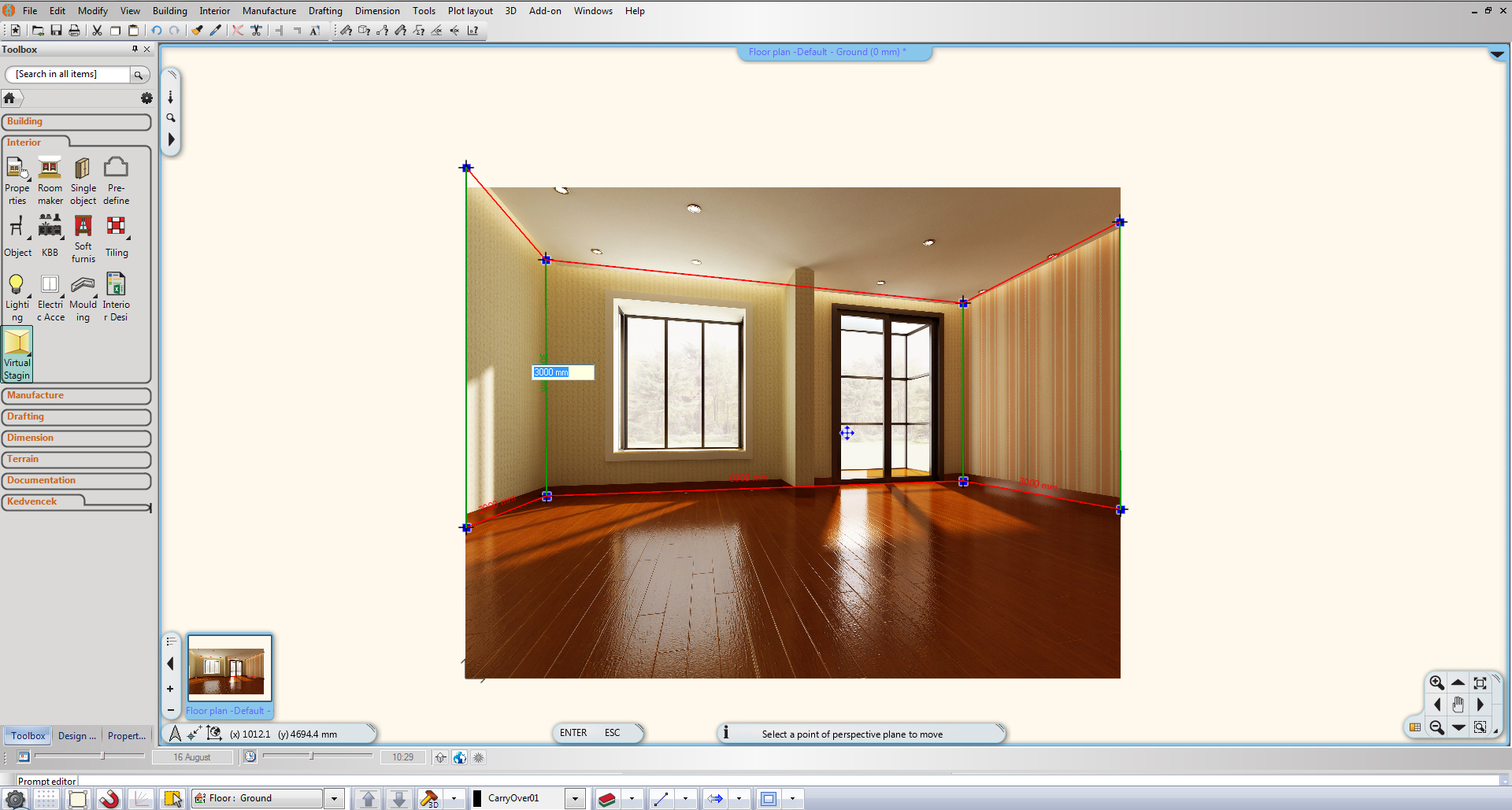This screenshot has height=810, width=1512.
Task: Expand the CarryOver01 layer dropdown
Action: (x=576, y=798)
